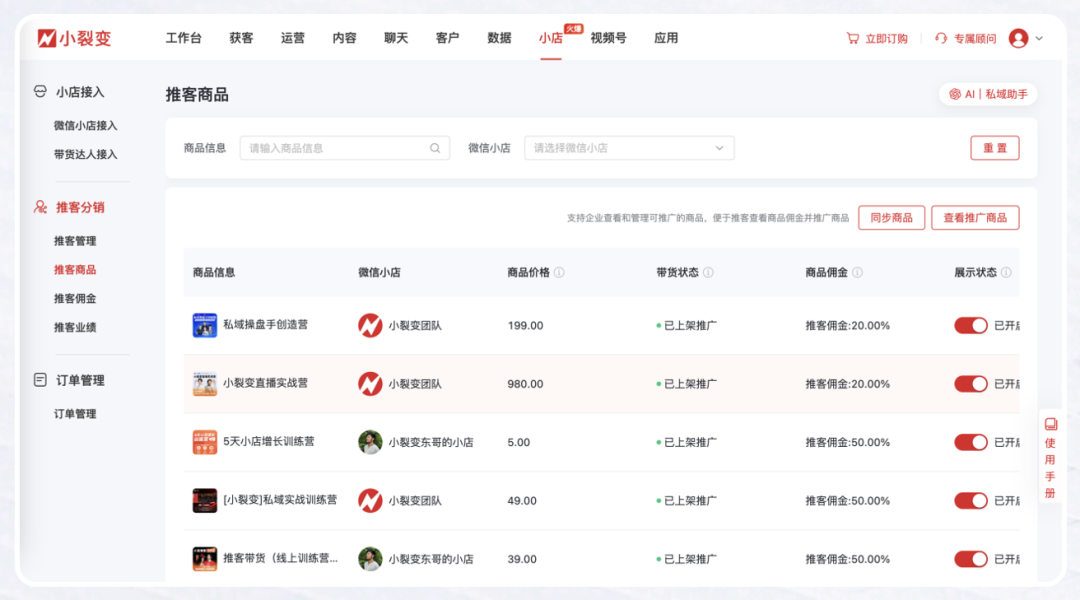Open 推客佣金 in the sidebar
This screenshot has height=600, width=1080.
click(x=75, y=298)
